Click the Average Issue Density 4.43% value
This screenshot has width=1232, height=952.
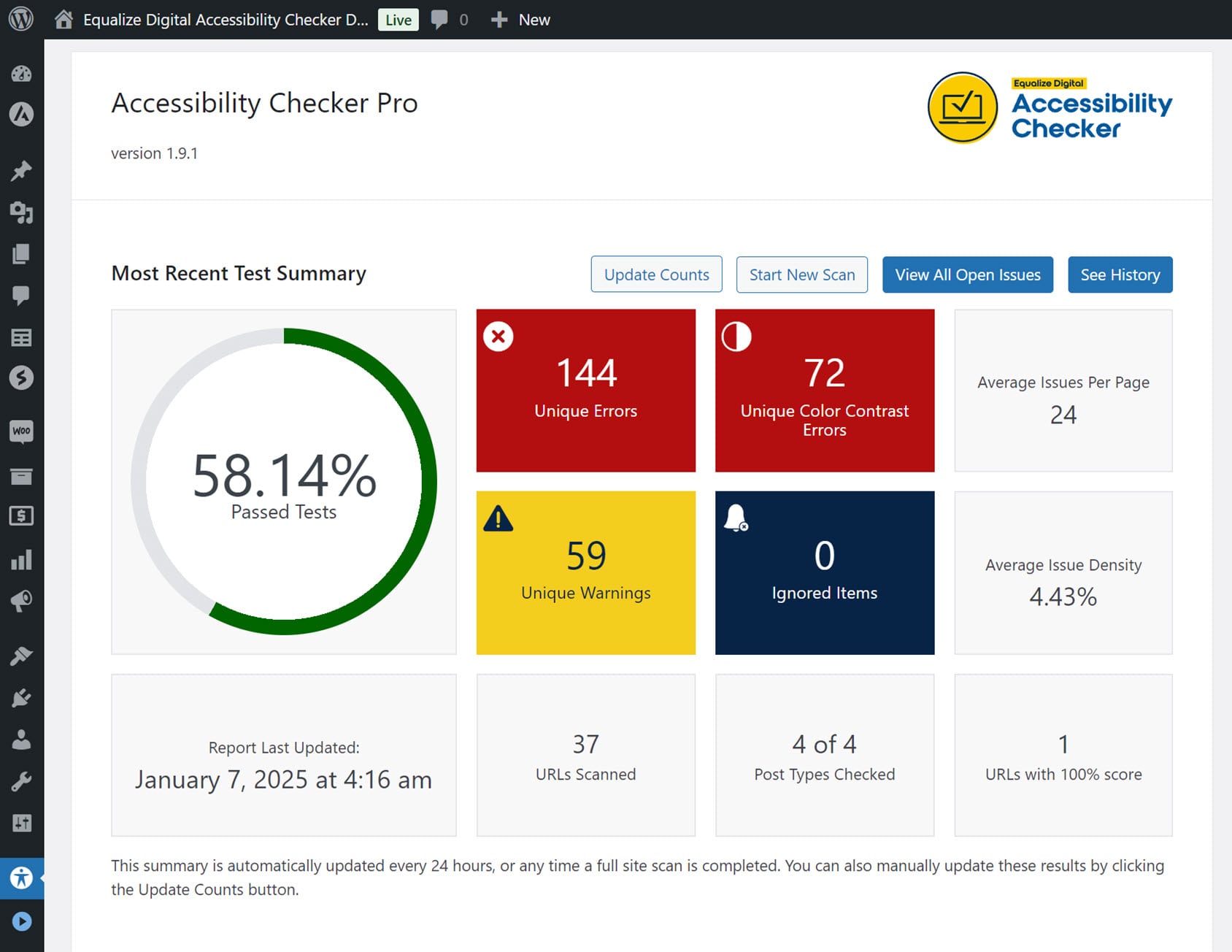point(1063,597)
